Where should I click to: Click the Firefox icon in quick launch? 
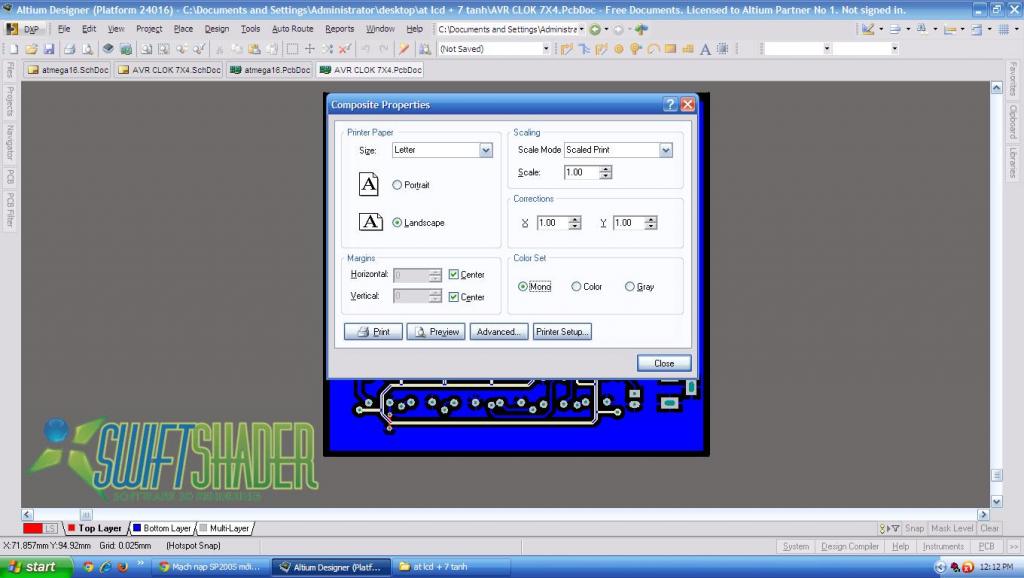[122, 567]
